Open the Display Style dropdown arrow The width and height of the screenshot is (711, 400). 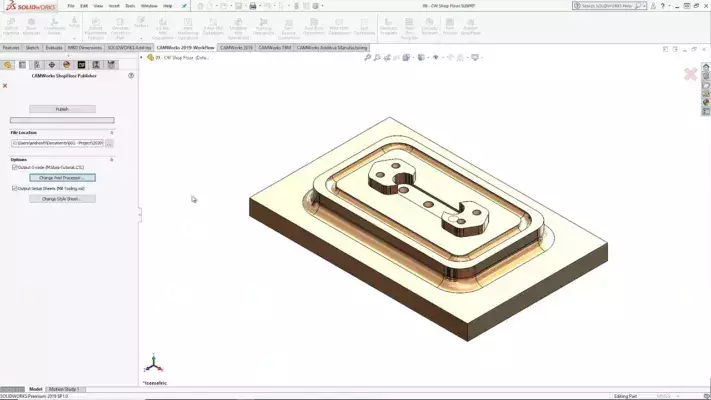click(427, 58)
